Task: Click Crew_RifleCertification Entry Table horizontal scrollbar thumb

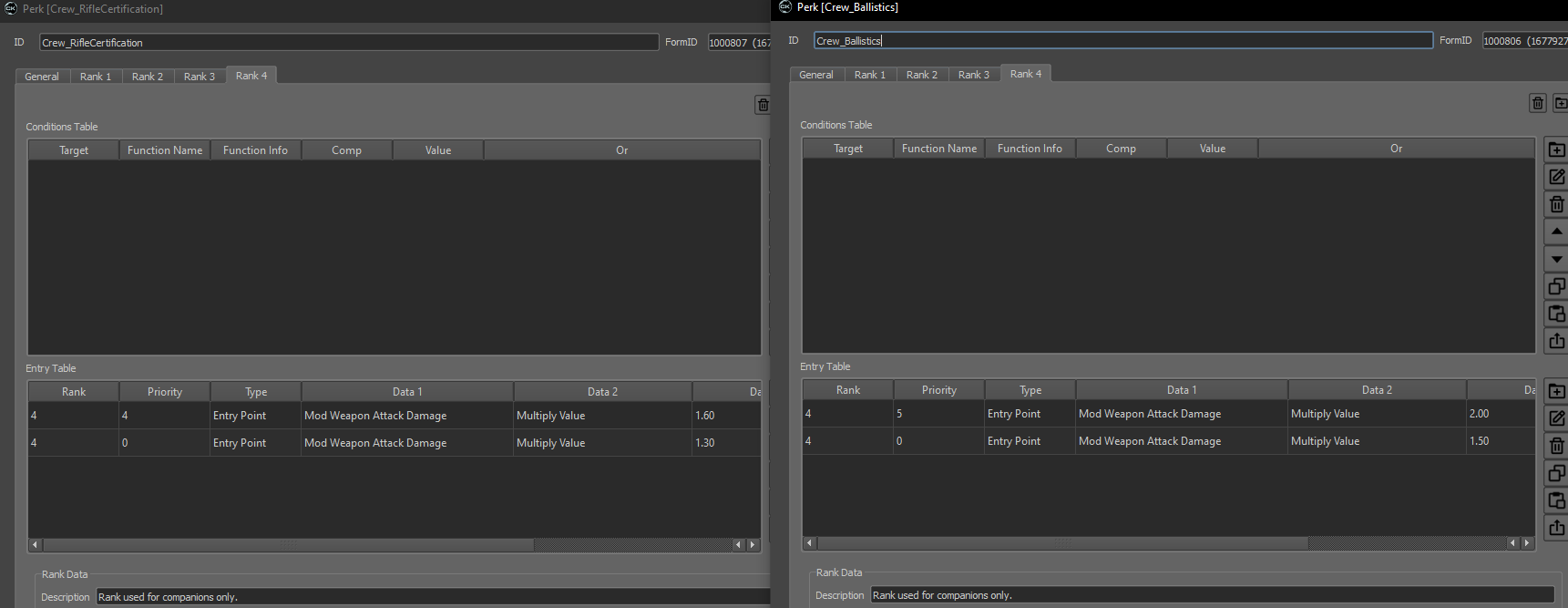Action: coord(288,545)
